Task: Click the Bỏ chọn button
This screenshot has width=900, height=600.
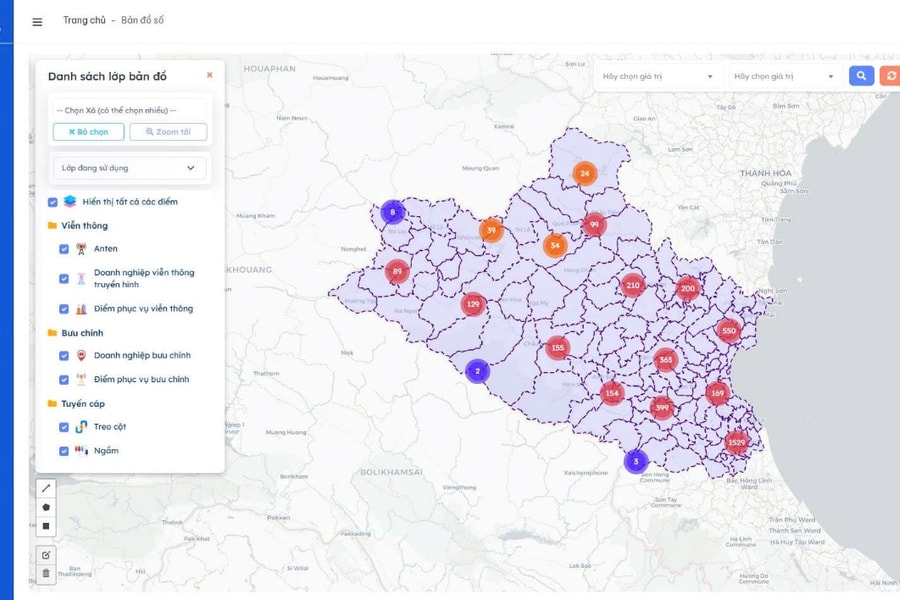Action: pos(88,132)
